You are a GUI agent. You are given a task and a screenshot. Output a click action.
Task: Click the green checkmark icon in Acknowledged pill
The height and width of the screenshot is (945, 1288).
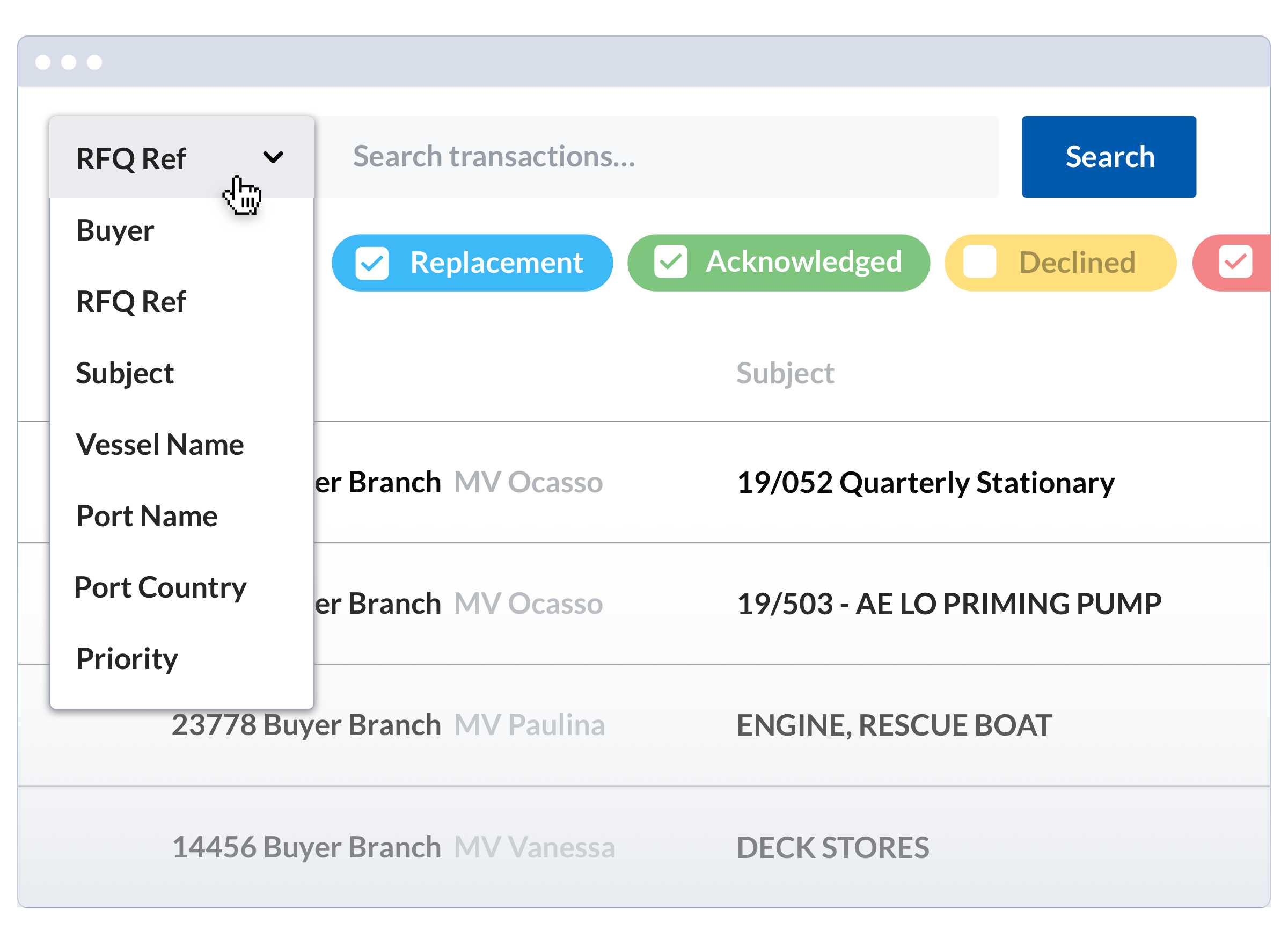tap(672, 263)
